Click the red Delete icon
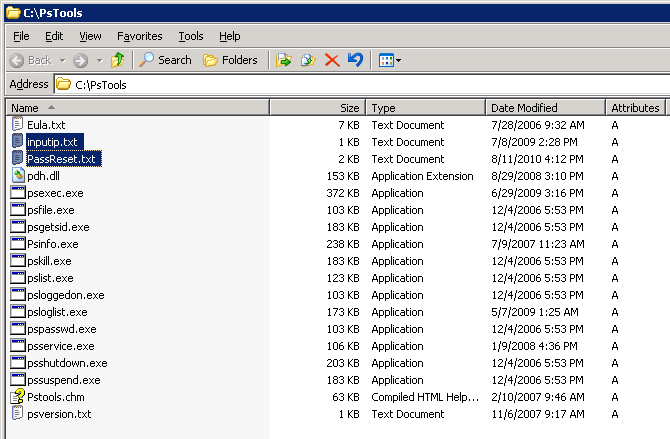The image size is (670, 439). click(x=332, y=60)
